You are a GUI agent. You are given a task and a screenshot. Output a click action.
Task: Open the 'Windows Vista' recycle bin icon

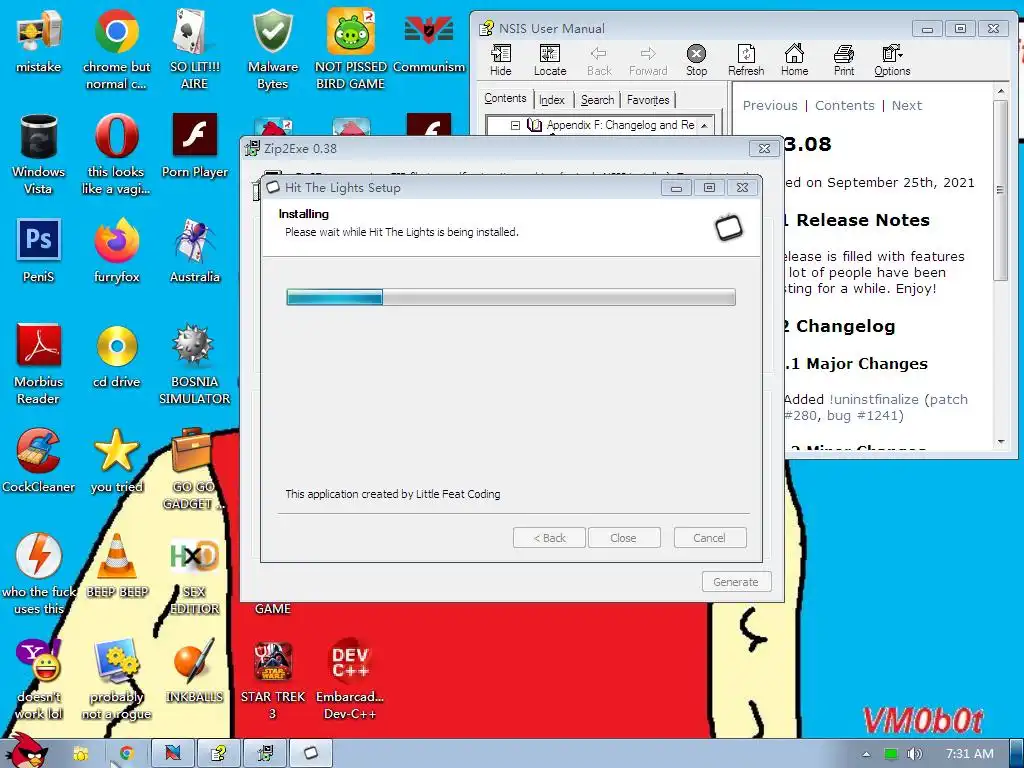click(39, 154)
